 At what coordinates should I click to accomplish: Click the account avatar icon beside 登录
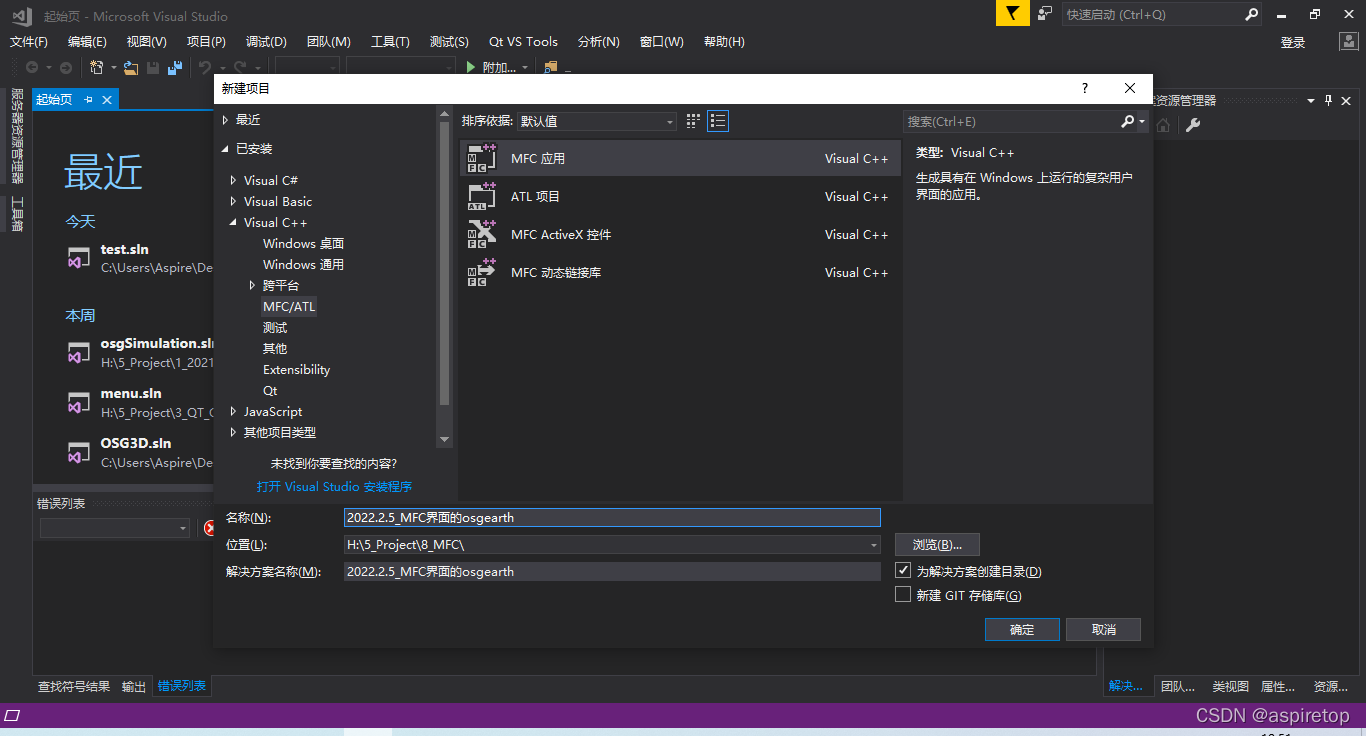[1347, 42]
